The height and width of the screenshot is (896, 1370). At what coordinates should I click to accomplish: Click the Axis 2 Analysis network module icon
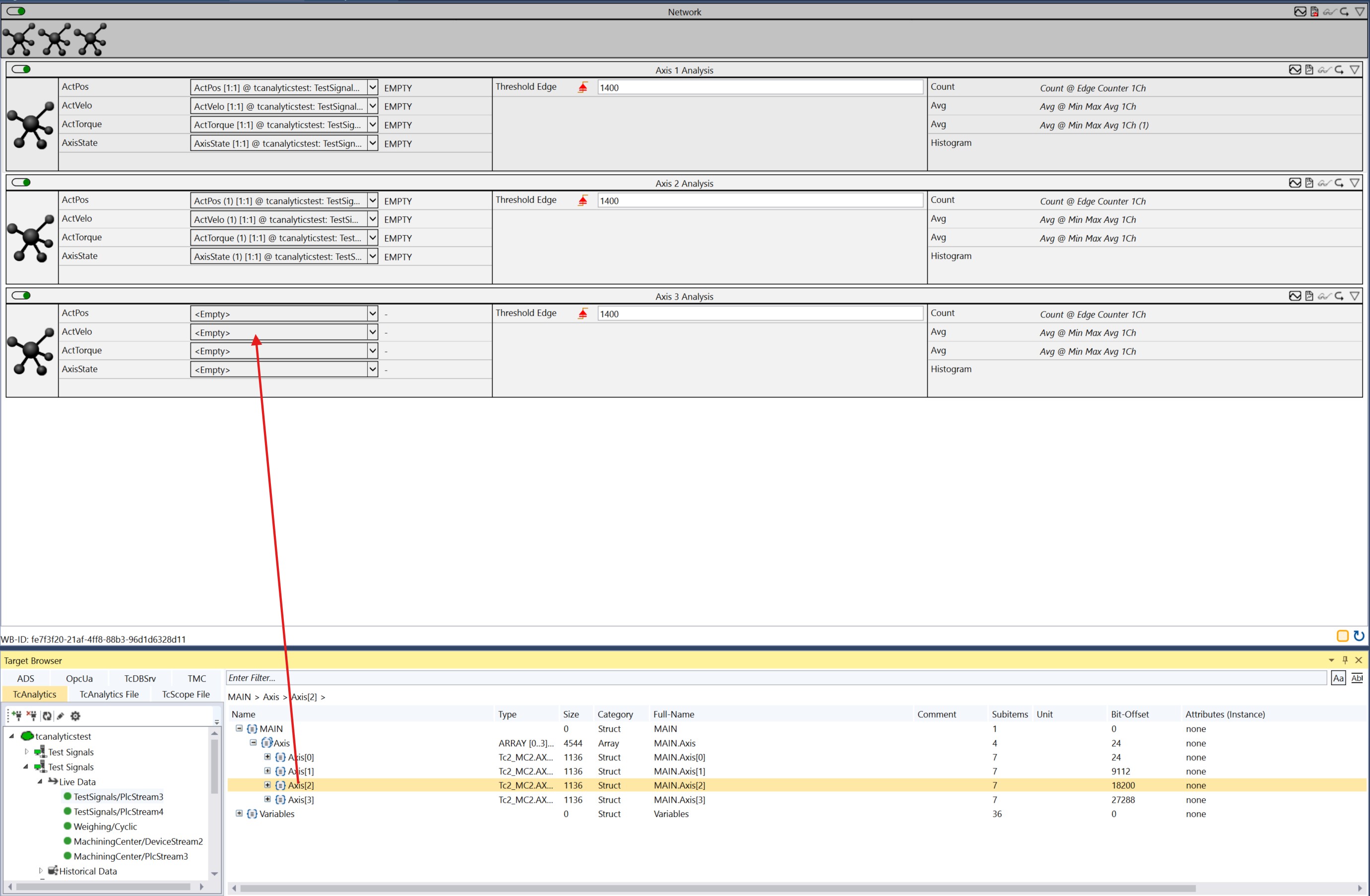tap(31, 238)
